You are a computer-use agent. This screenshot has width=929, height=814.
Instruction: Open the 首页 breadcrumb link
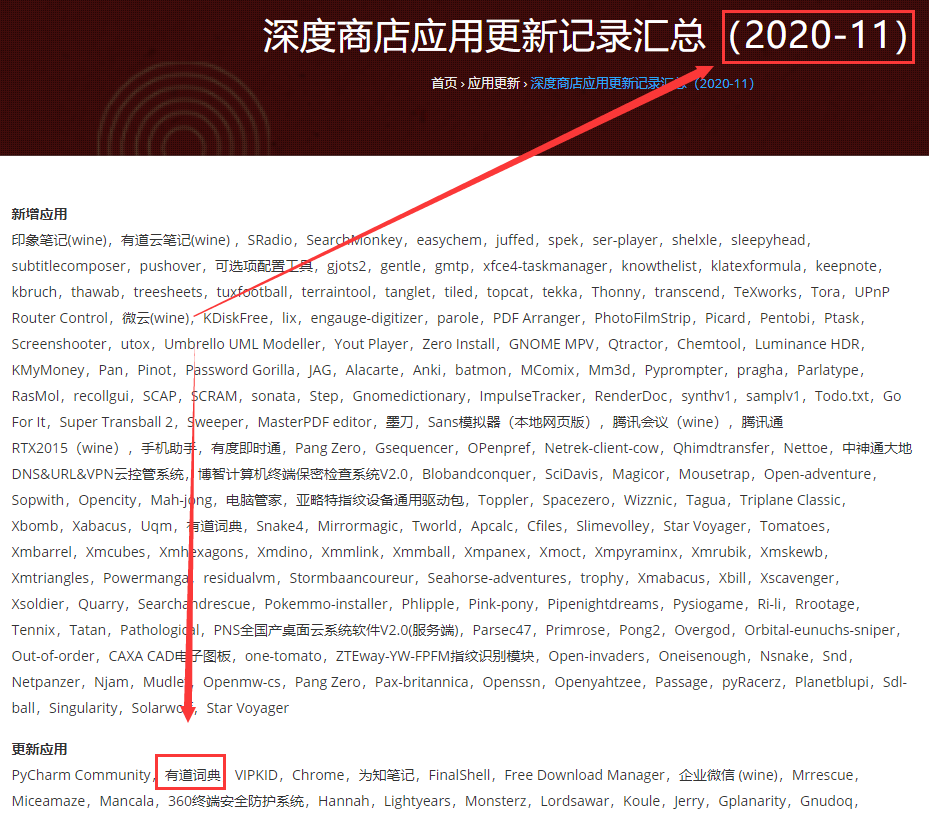click(444, 84)
